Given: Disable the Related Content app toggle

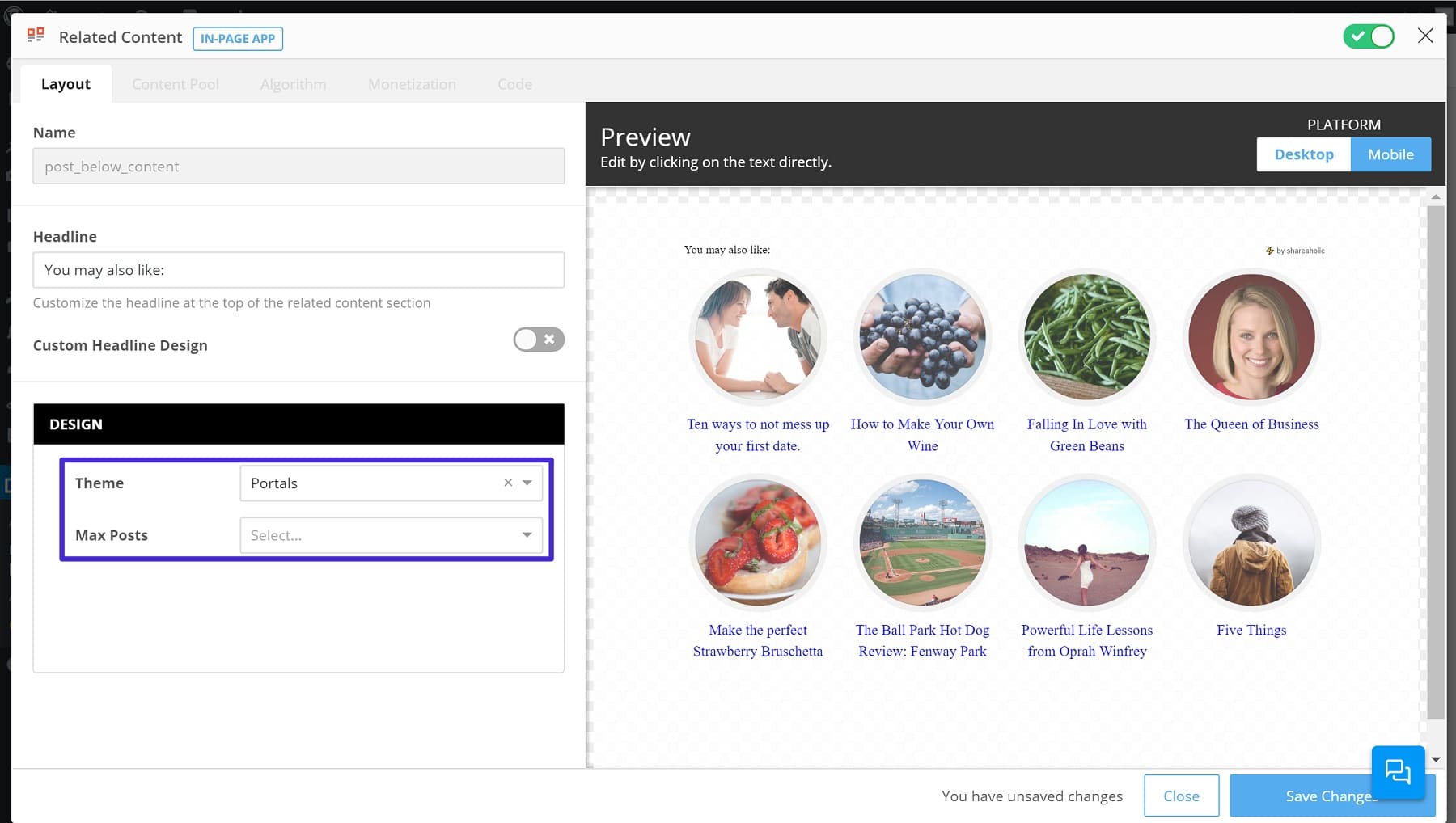Looking at the screenshot, I should pos(1369,36).
